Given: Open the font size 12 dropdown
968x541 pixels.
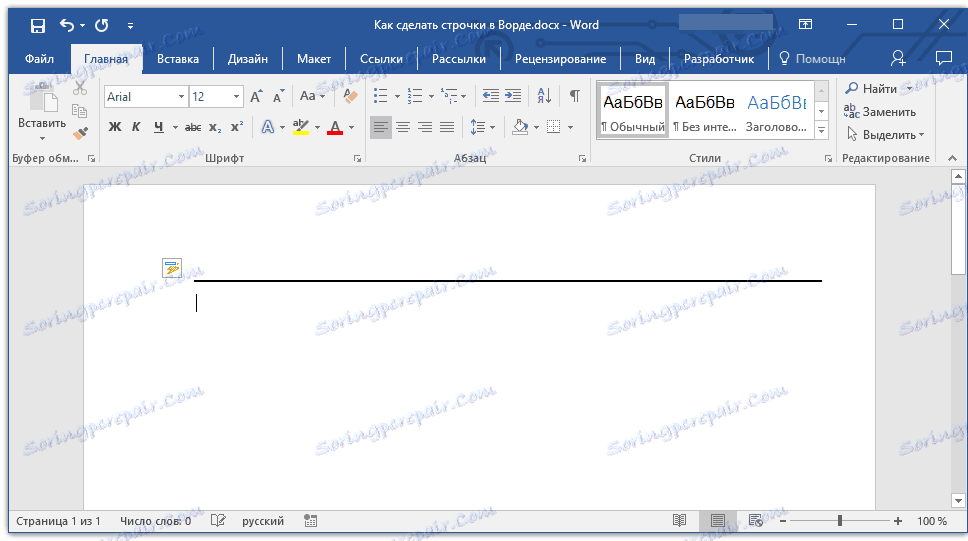Looking at the screenshot, I should point(236,96).
